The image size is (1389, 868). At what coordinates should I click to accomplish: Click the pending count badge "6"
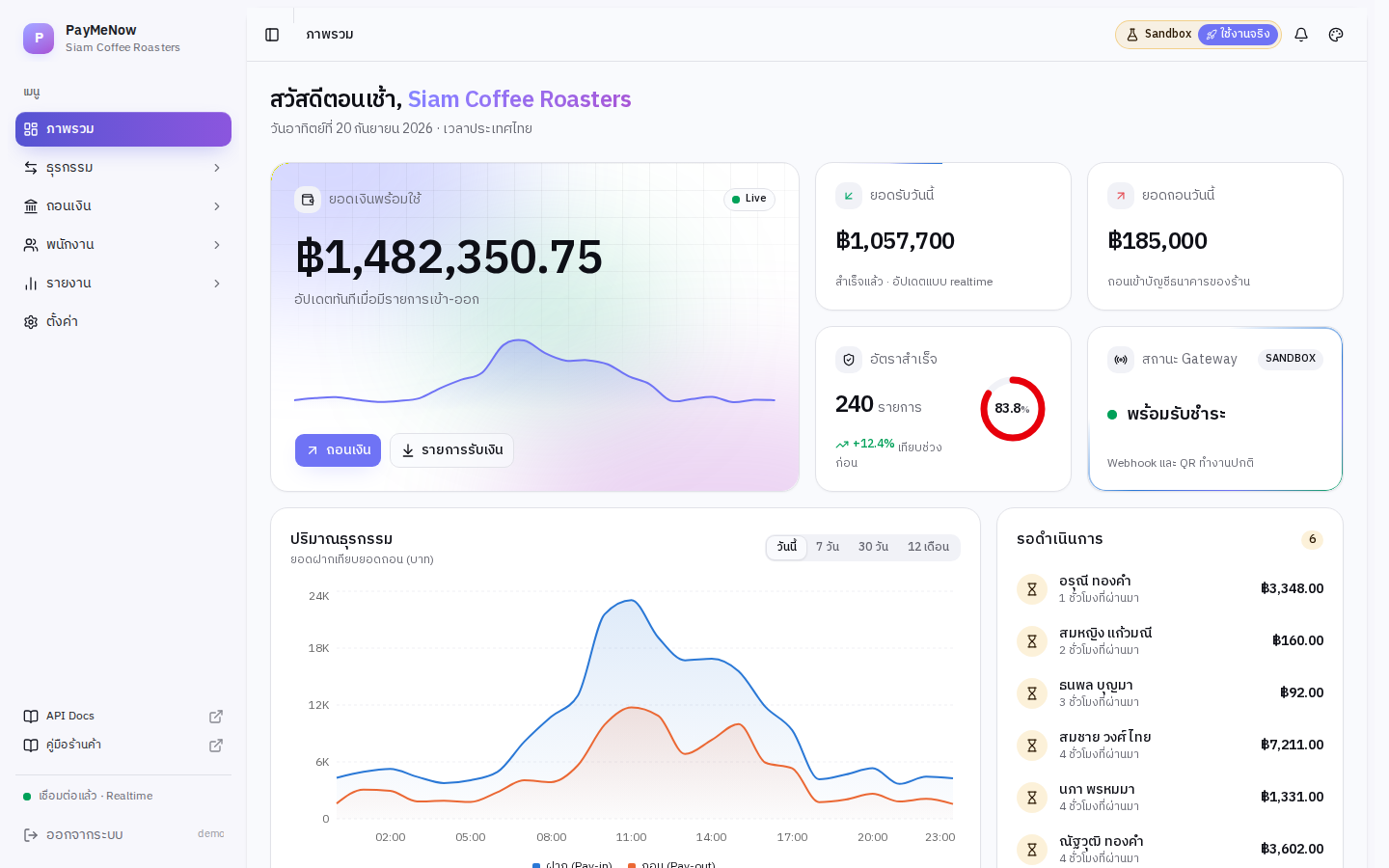point(1312,539)
